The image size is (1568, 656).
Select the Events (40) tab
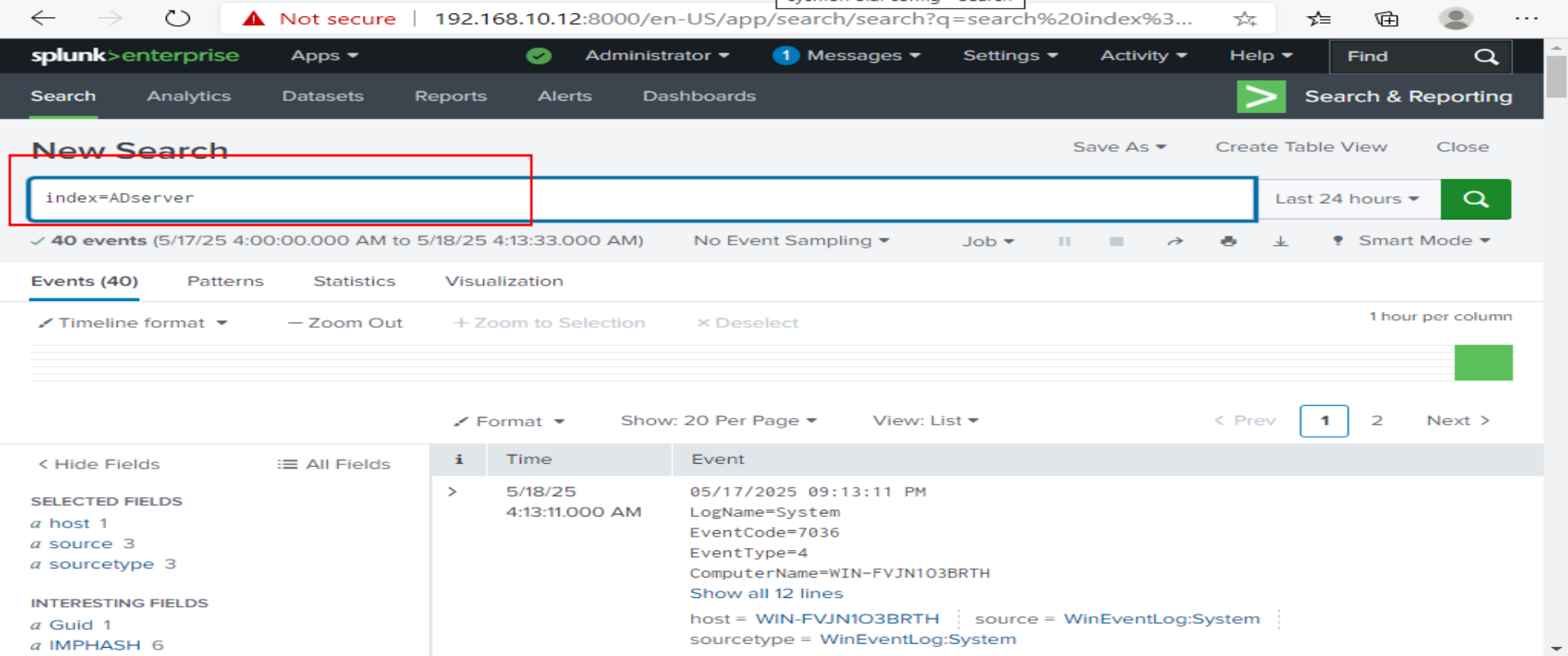coord(84,281)
